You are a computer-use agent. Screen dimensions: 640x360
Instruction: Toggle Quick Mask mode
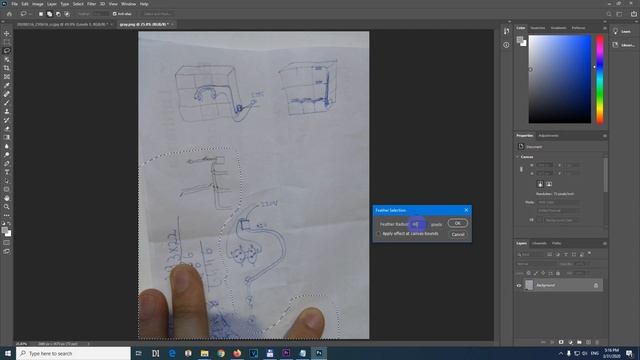(x=7, y=242)
